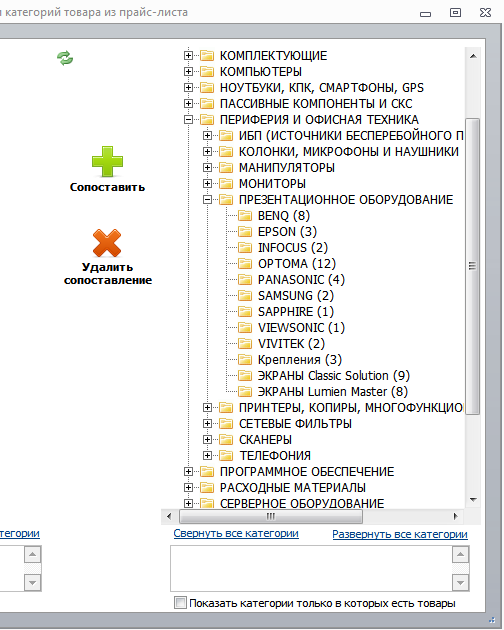The height and width of the screenshot is (630, 504).
Task: Expand ПАССИВНЫЕ КОМПОНЕНТЫ И СКС node
Action: (188, 104)
